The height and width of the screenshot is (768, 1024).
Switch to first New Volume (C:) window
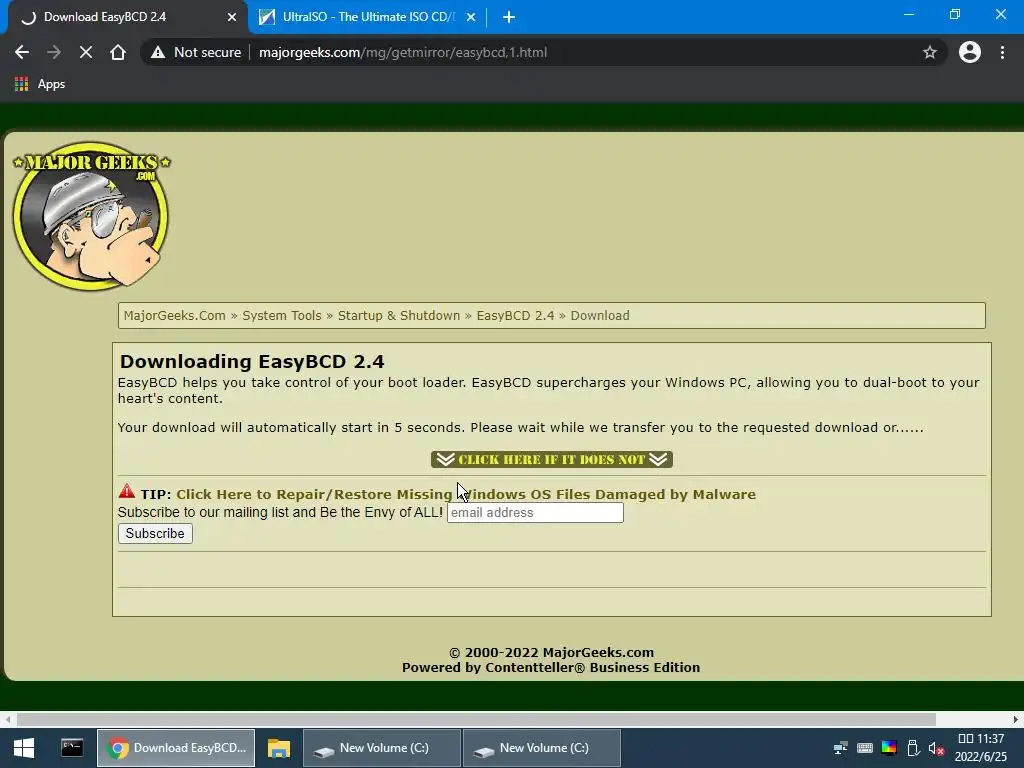(382, 748)
